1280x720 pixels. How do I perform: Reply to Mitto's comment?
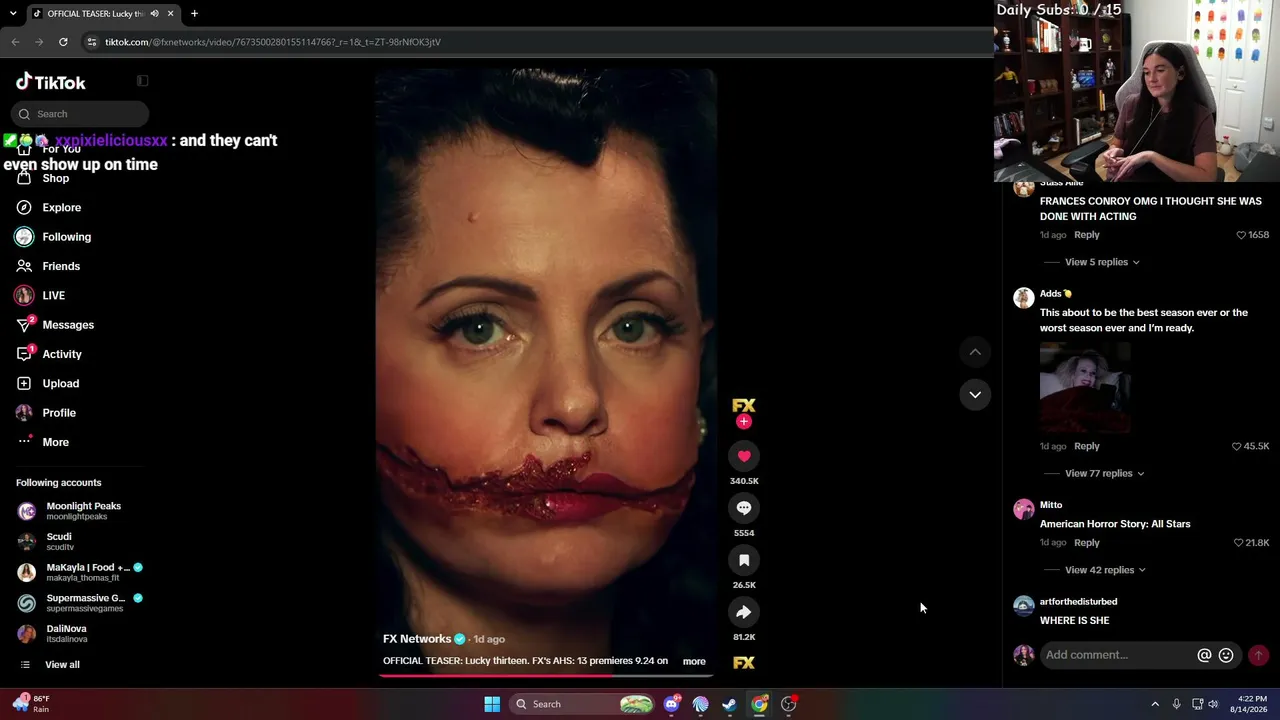(x=1086, y=543)
